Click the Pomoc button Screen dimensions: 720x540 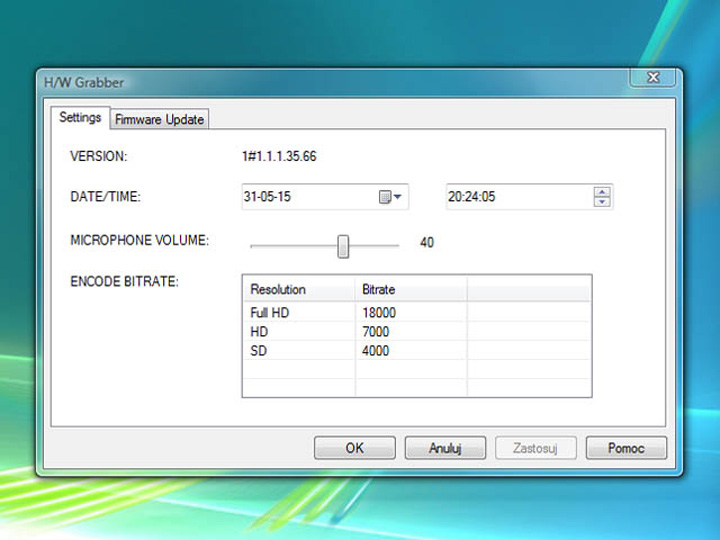click(x=626, y=448)
